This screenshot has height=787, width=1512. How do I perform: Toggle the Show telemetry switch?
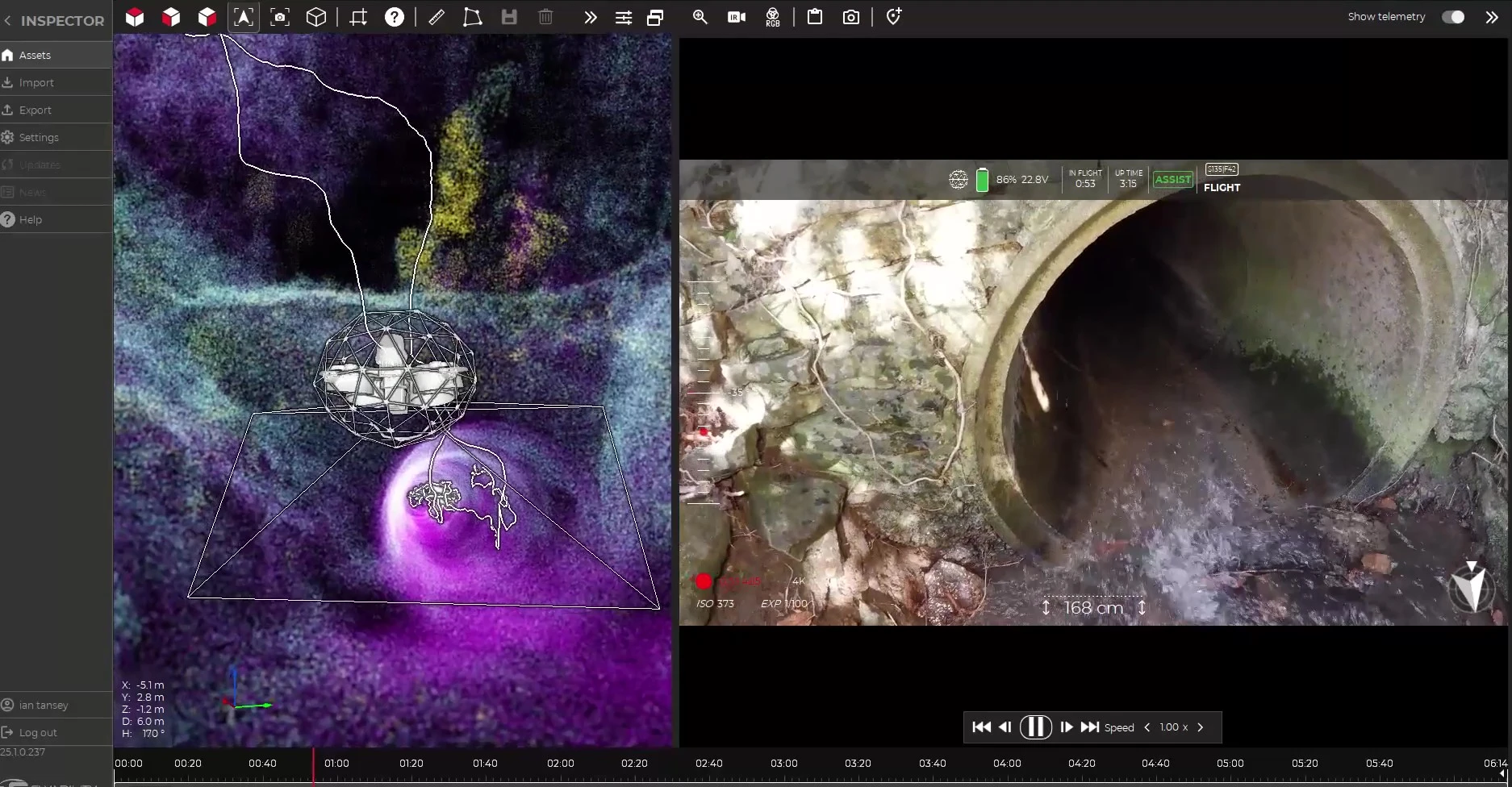coord(1452,17)
